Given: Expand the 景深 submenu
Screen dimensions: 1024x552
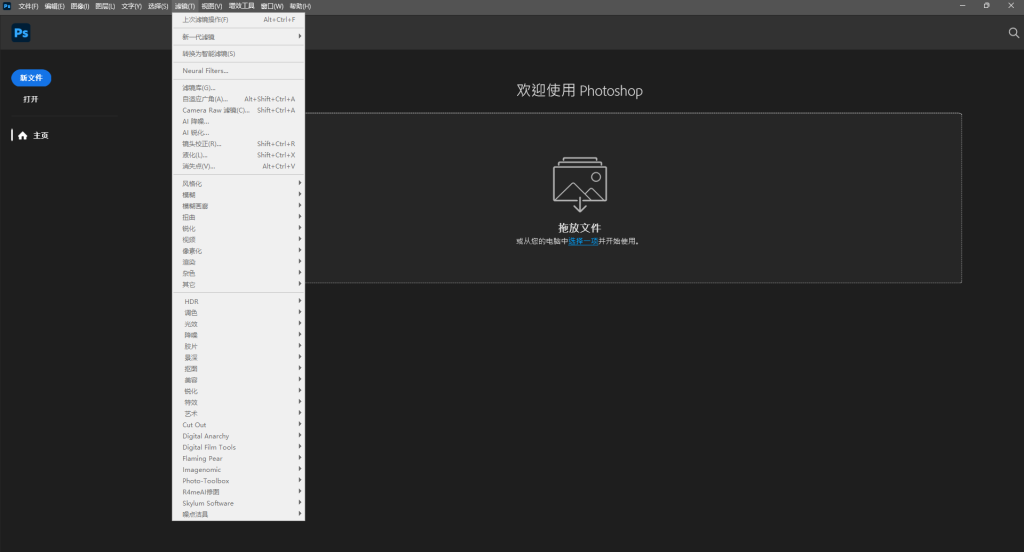Looking at the screenshot, I should click(x=238, y=357).
